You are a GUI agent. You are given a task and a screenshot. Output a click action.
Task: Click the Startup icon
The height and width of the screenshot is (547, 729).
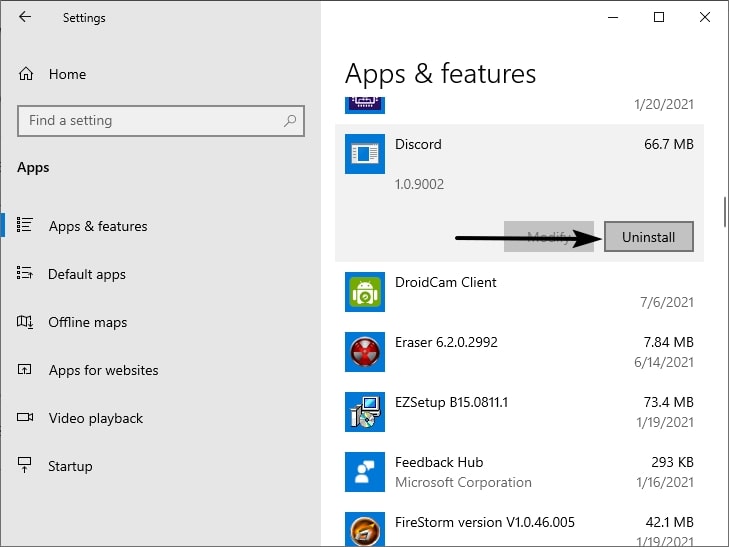click(x=24, y=465)
